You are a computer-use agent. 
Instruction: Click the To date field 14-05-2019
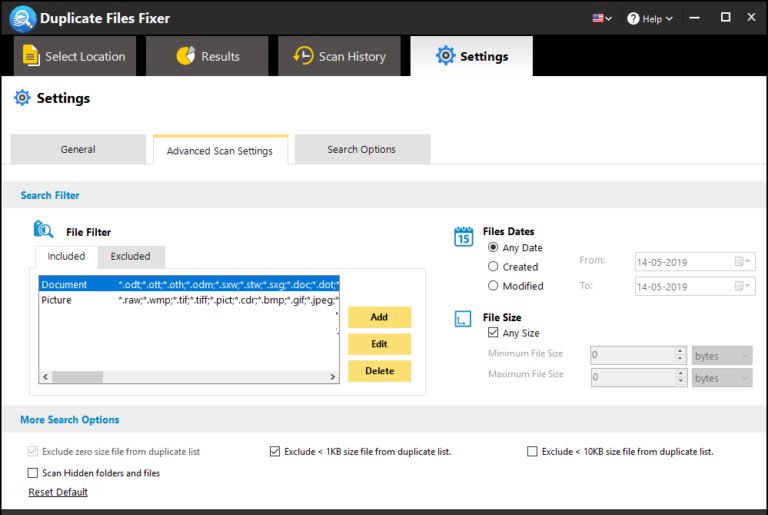[695, 286]
